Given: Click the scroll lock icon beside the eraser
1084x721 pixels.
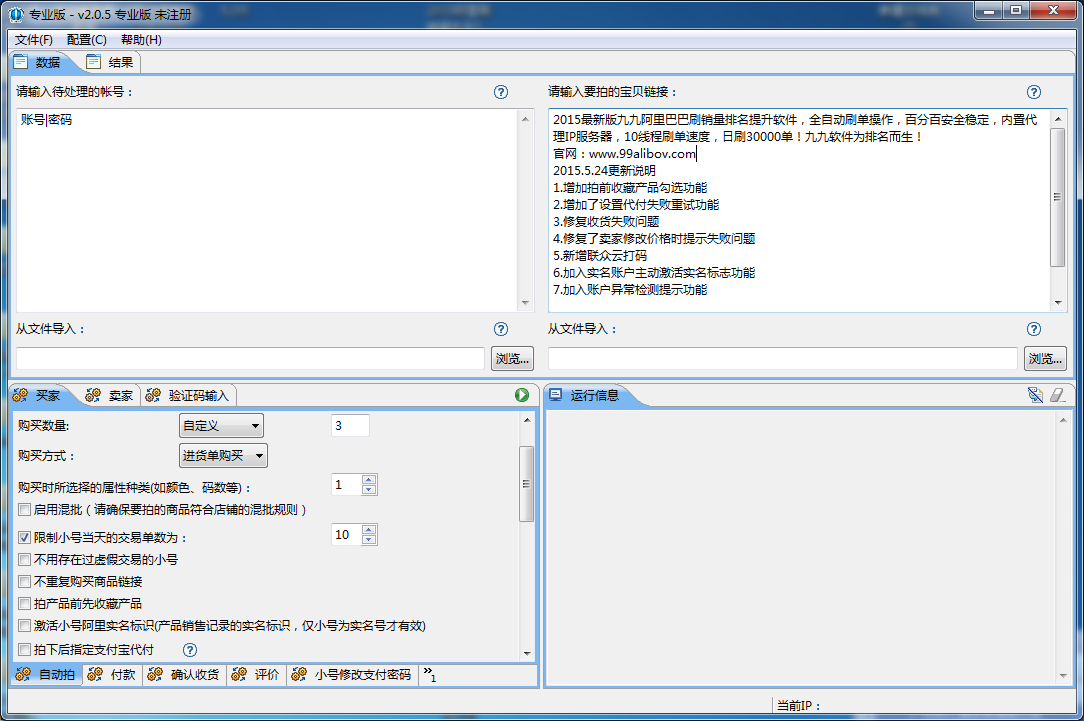Looking at the screenshot, I should [1035, 395].
